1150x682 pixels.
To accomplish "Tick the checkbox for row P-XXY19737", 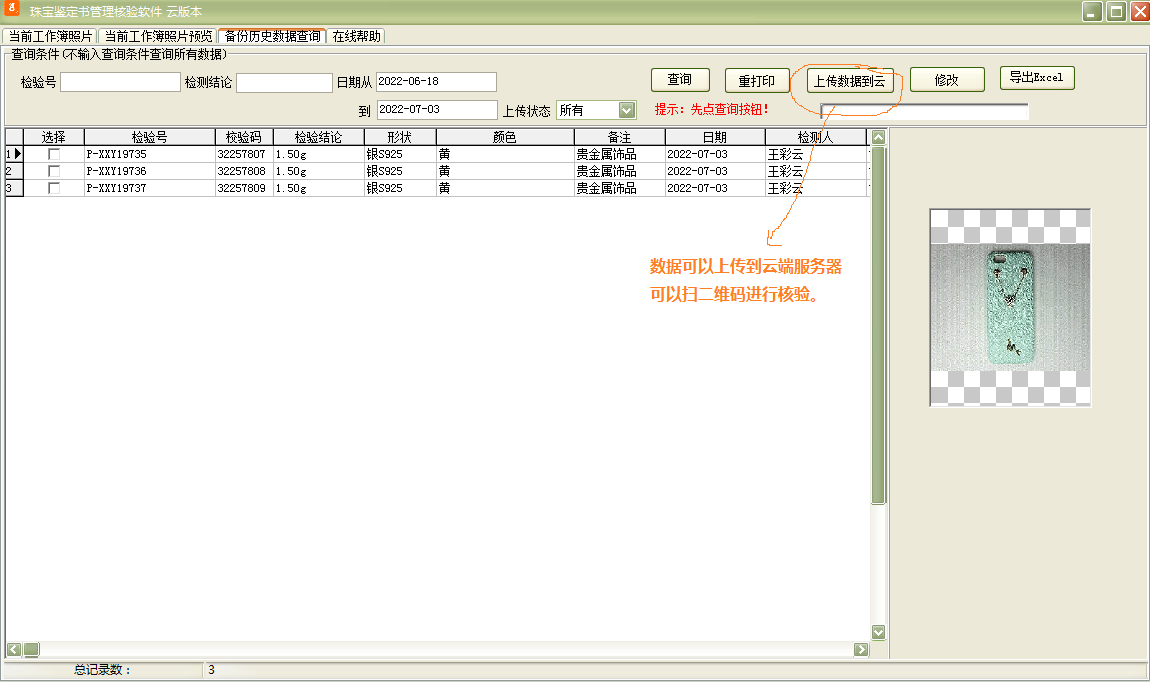I will [x=54, y=188].
